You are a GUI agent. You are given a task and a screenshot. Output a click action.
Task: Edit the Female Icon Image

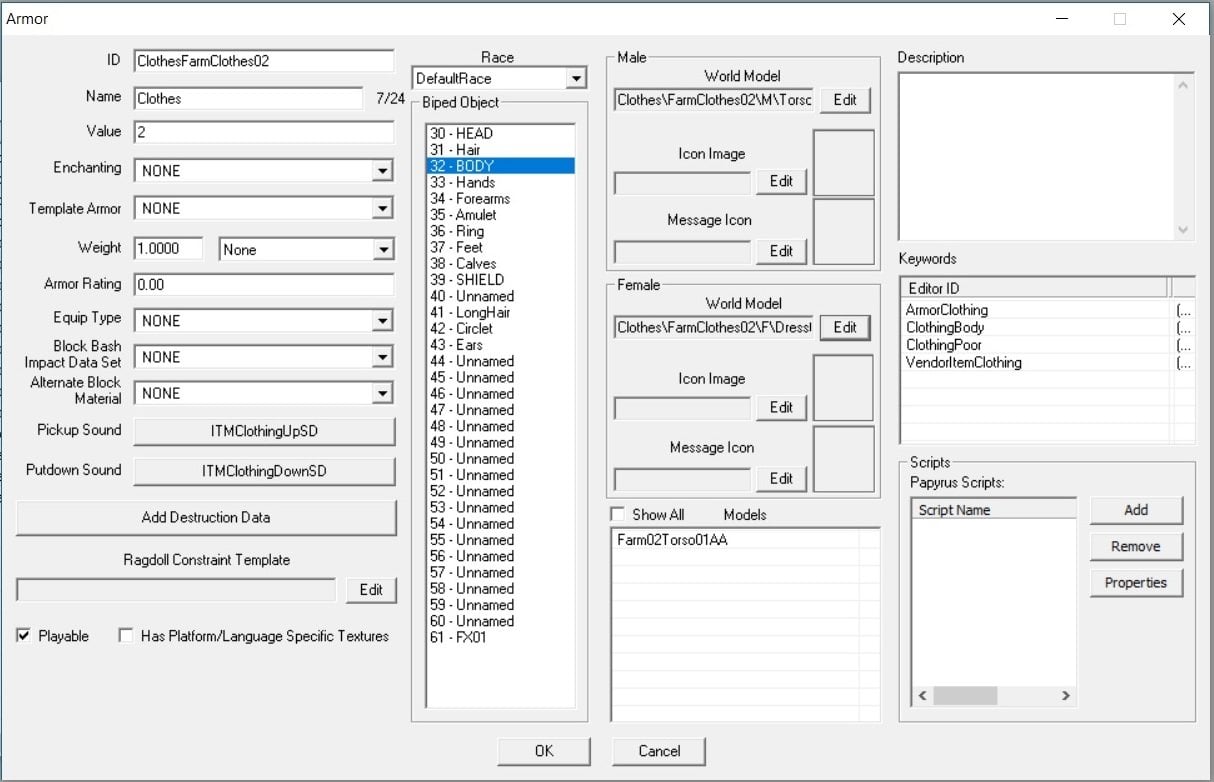coord(781,407)
